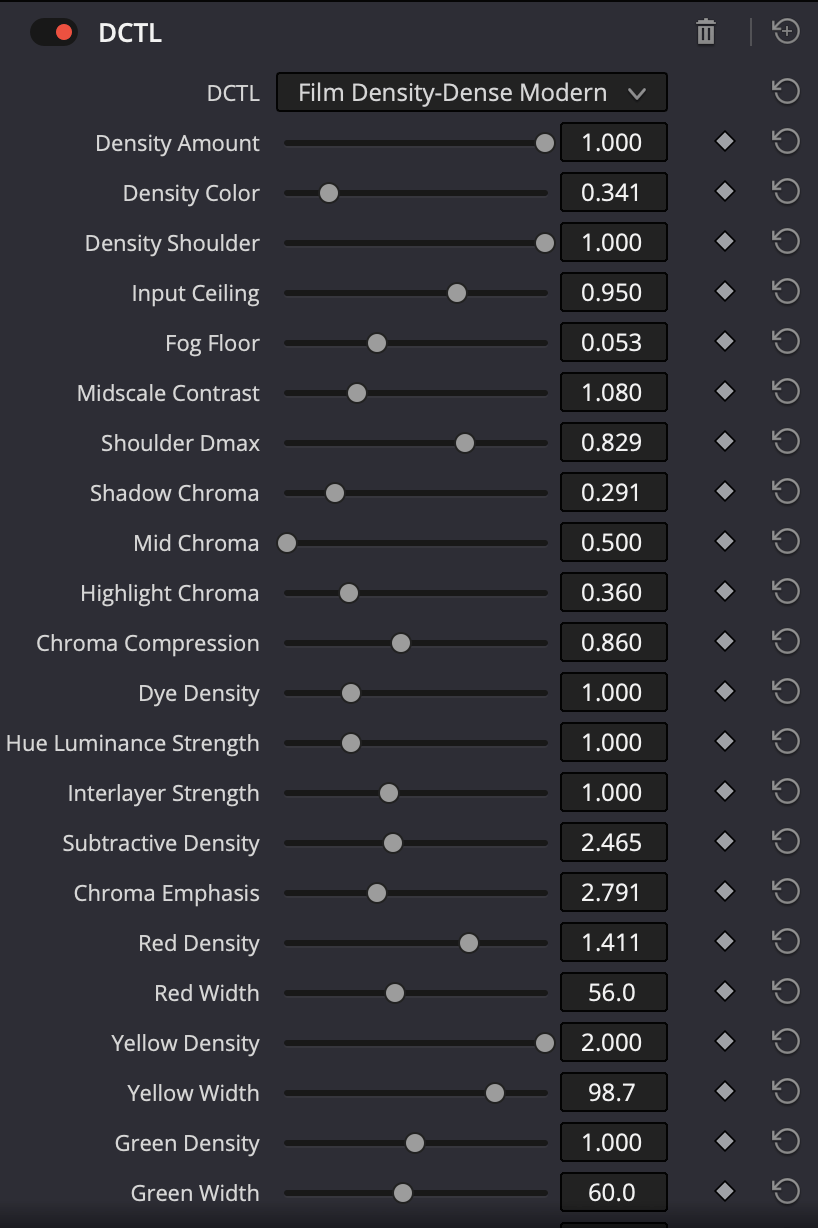Add keyframe for Chroma Compression
This screenshot has width=818, height=1228.
(x=725, y=642)
